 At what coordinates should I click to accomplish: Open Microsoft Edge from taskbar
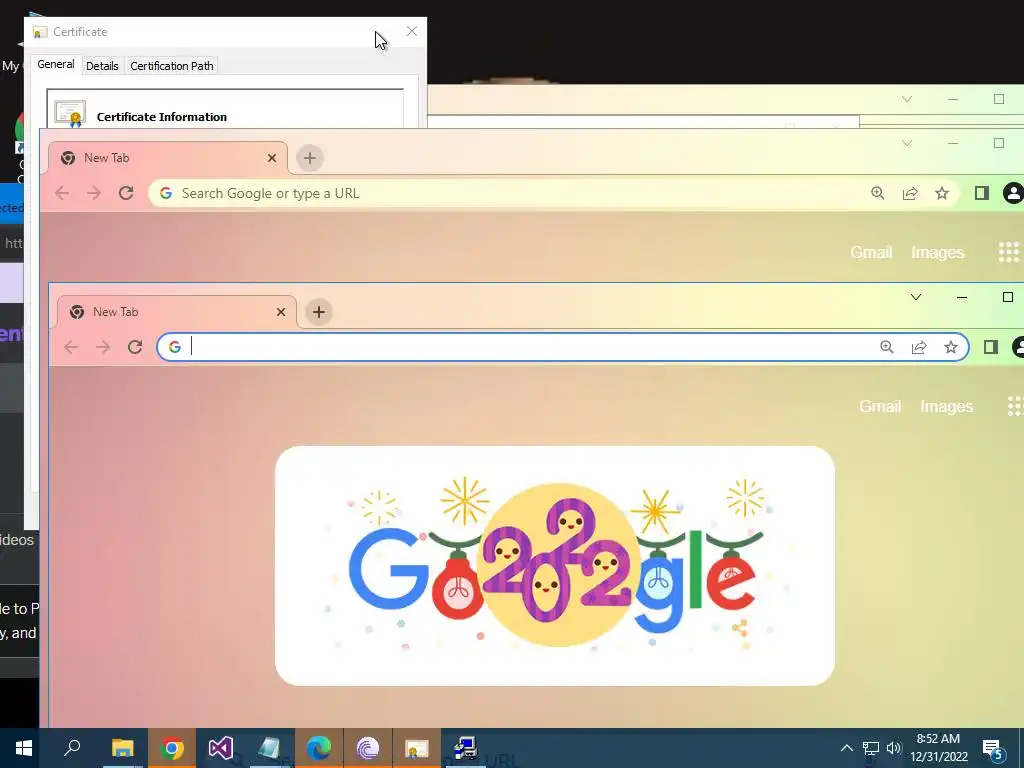(319, 748)
